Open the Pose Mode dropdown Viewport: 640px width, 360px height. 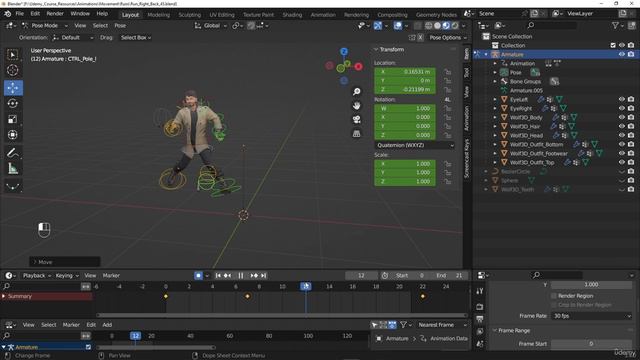click(x=44, y=25)
